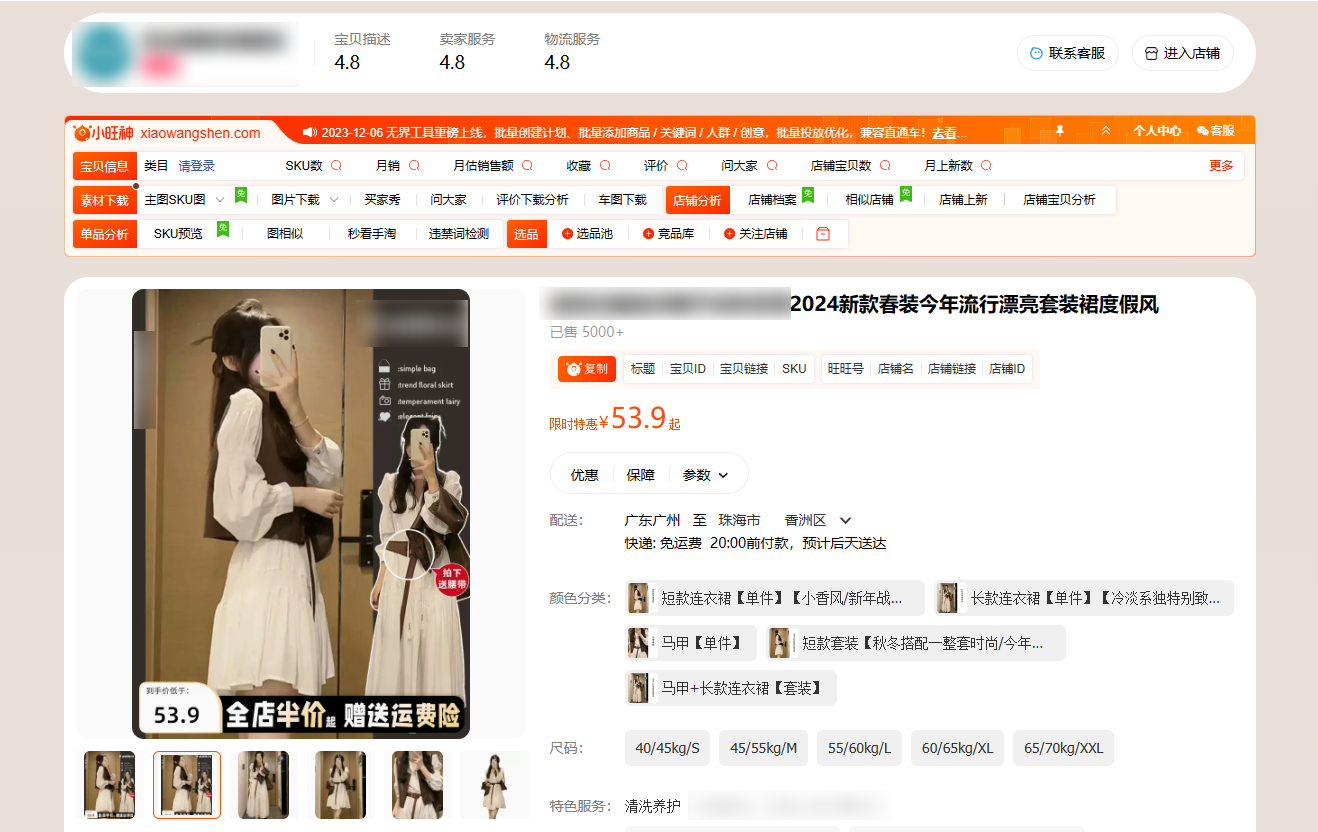Image resolution: width=1318 pixels, height=832 pixels.
Task: Collapse the toolbar with the double-chevron up icon
Action: coord(1105,131)
